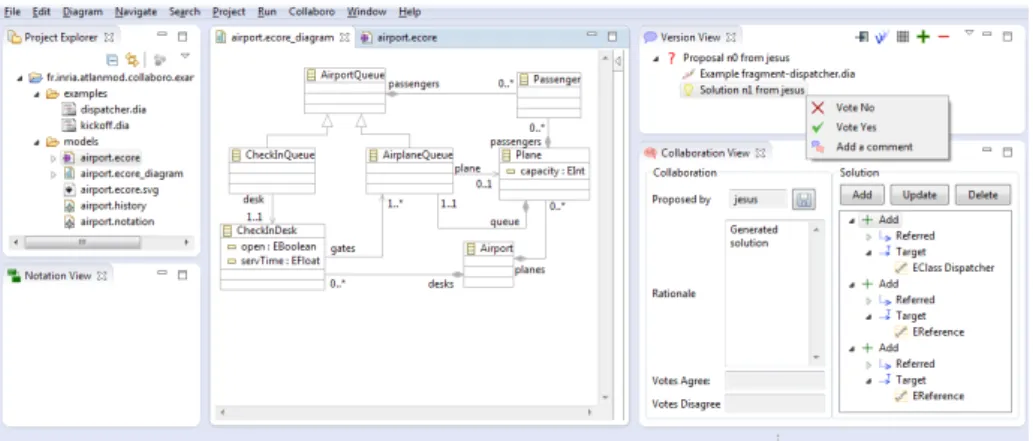Click the diagram editor vertical scrollbar down arrow
This screenshot has height=441, width=1033.
[606, 397]
